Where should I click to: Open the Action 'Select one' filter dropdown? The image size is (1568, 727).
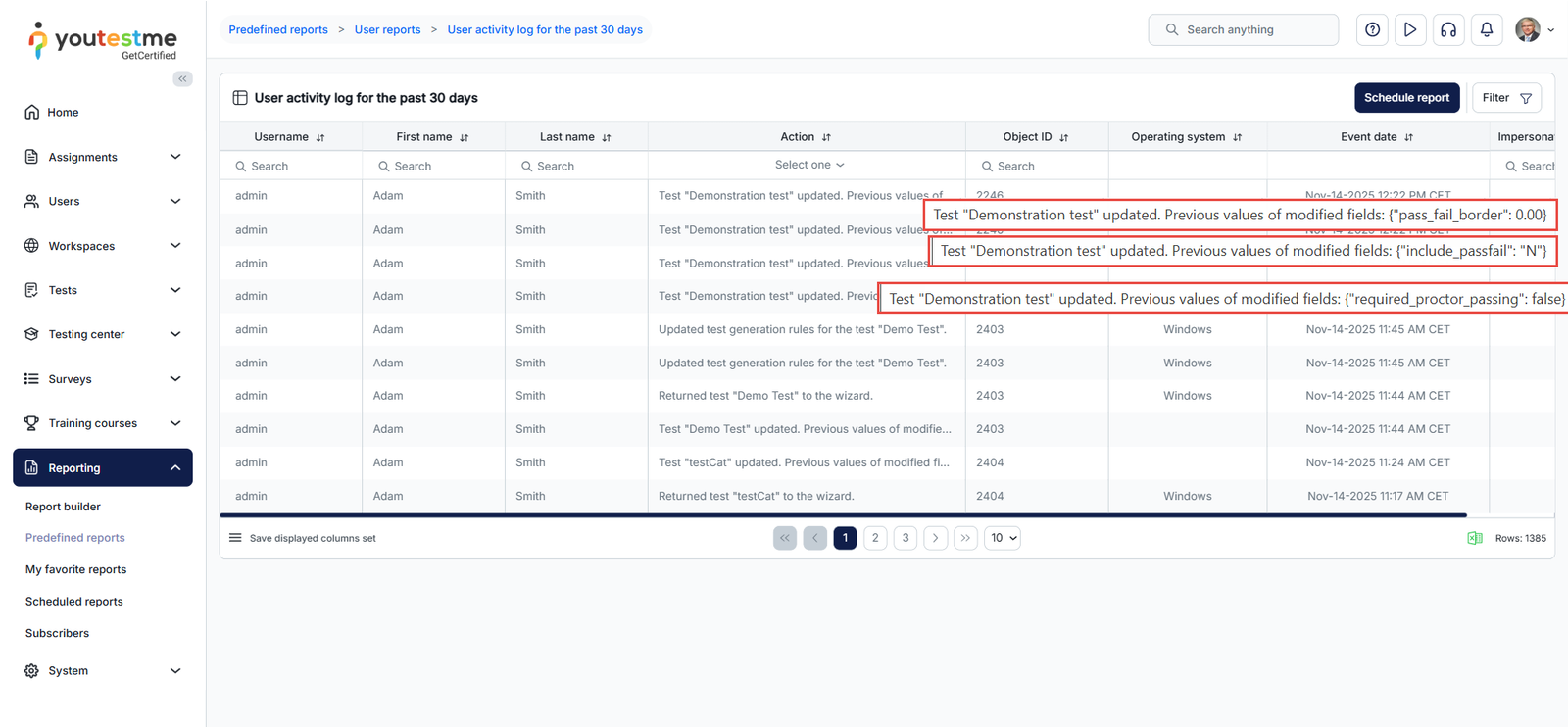tap(808, 166)
